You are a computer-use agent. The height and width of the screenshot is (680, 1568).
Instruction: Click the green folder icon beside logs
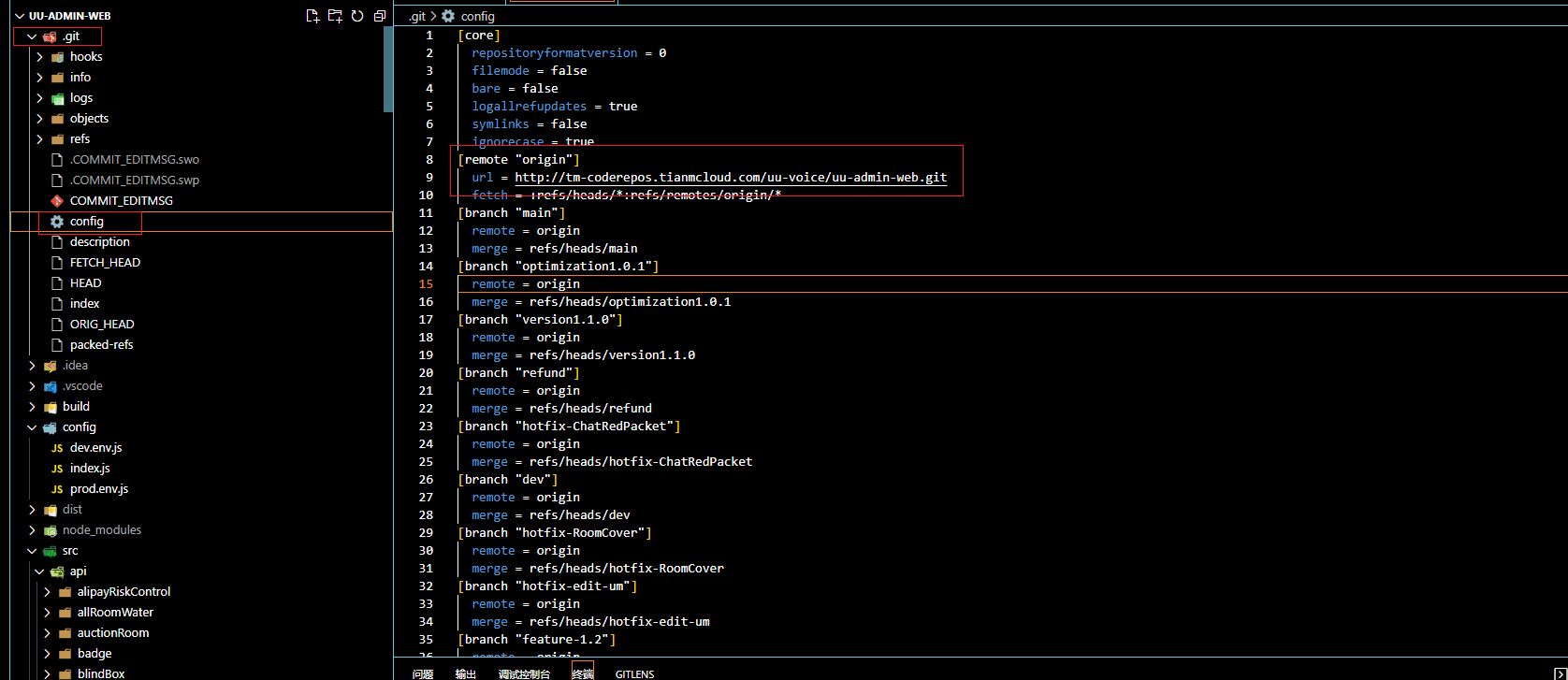(x=57, y=98)
